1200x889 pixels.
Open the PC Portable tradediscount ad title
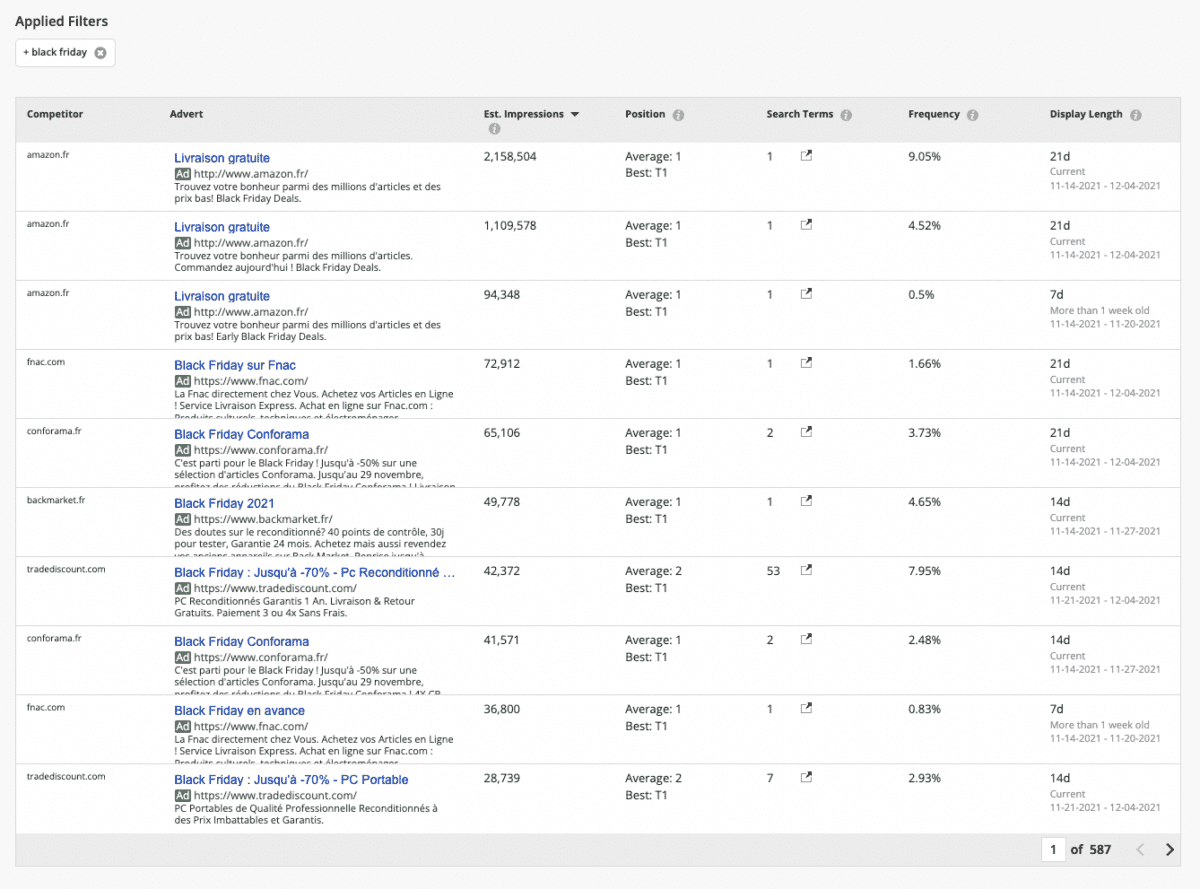point(291,779)
